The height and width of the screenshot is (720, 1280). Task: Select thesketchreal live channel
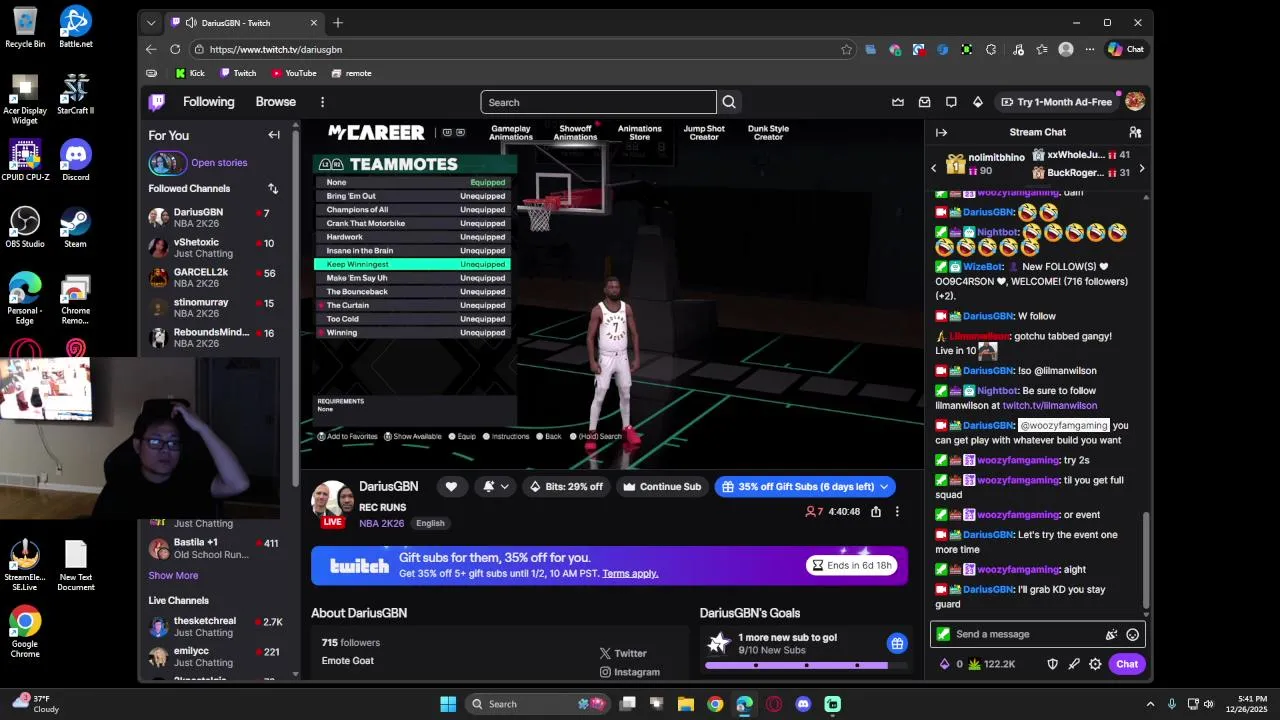(216, 626)
